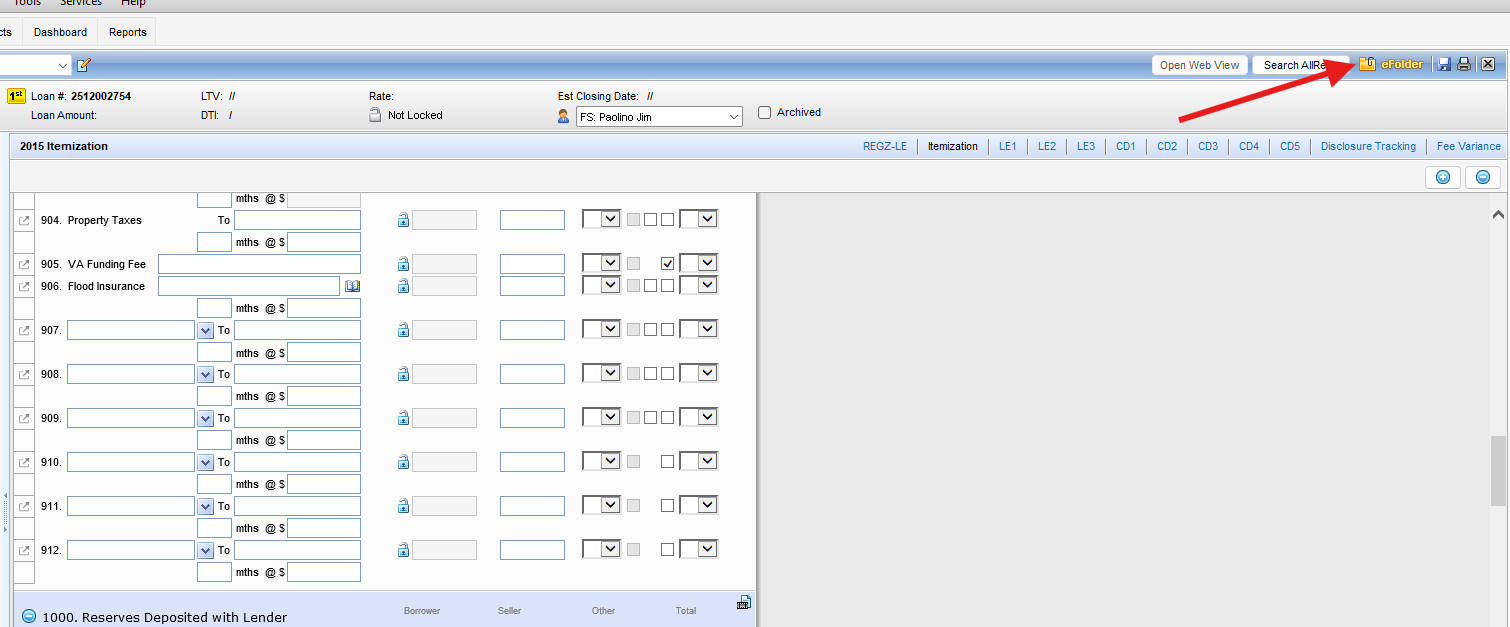The width and height of the screenshot is (1510, 627).
Task: Click the zoom out minus button
Action: pos(1483,177)
